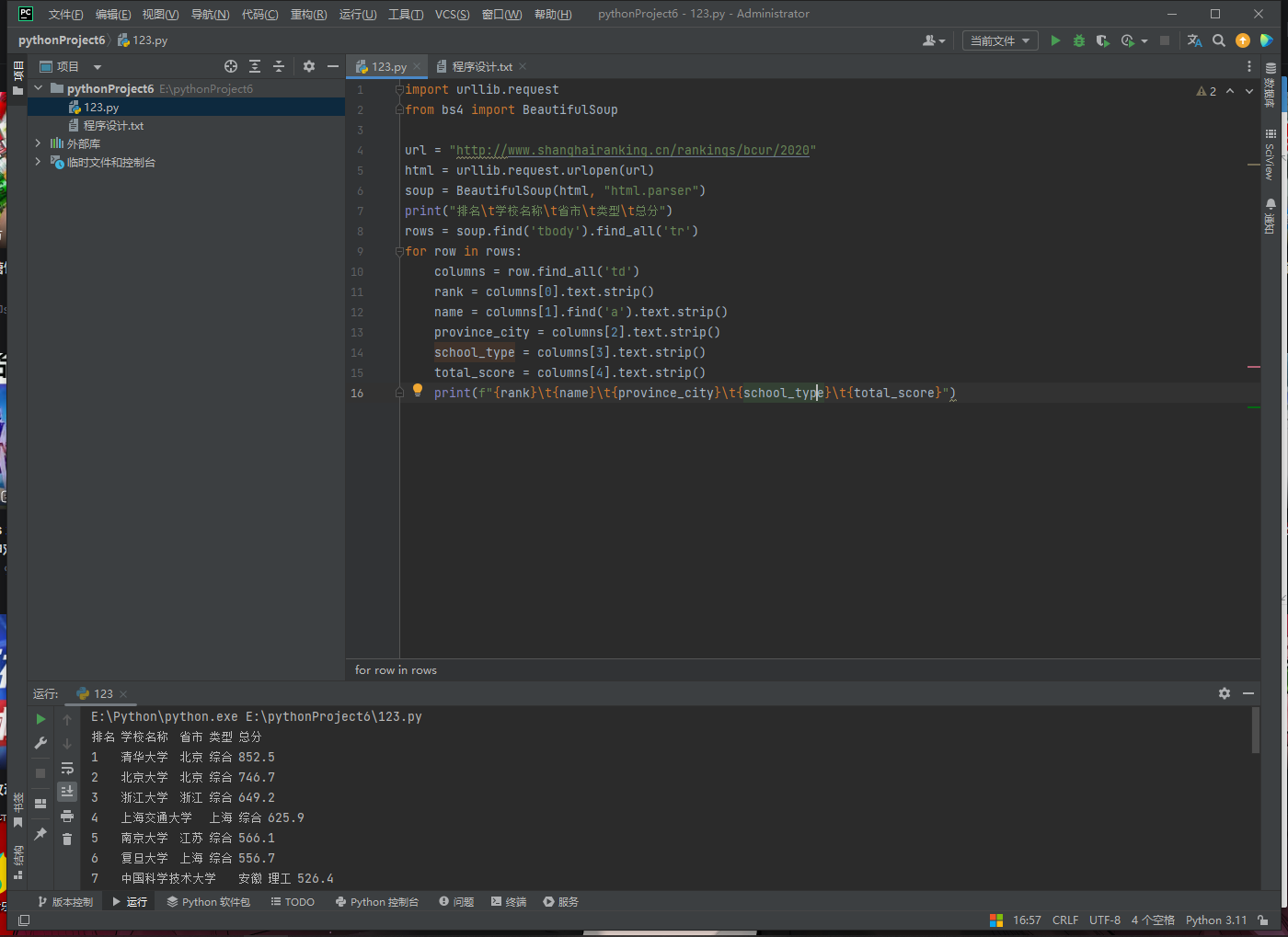Select opened file locate icon in project panel
Screen dimensions: 1288x937
(x=231, y=66)
